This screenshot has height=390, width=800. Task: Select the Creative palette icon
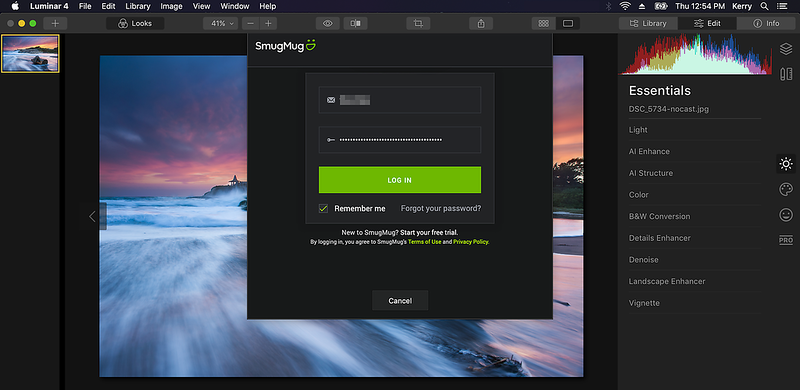tap(786, 189)
